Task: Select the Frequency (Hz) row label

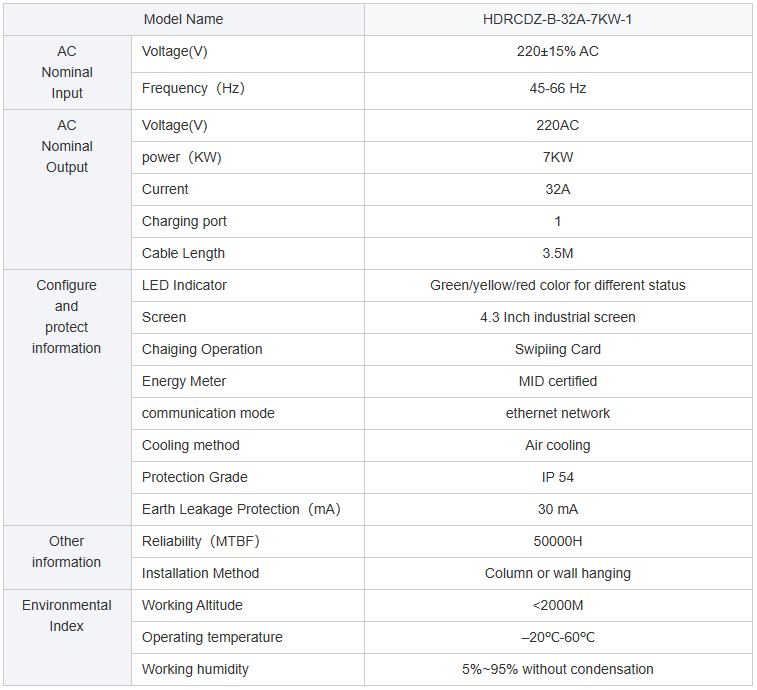Action: point(193,88)
